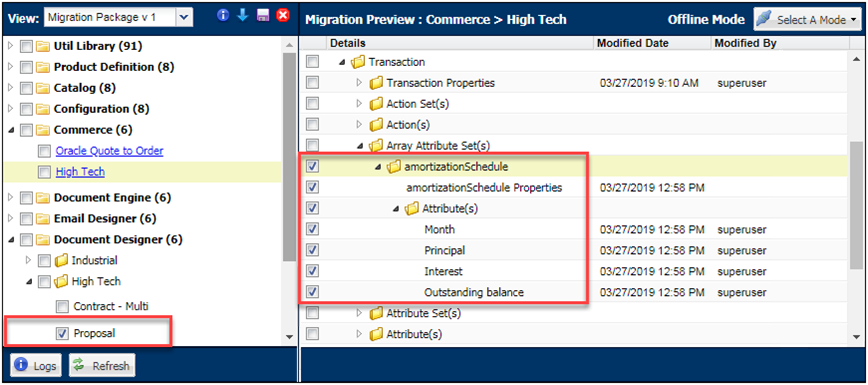Uncheck the amortizationSchedule checkbox
The image size is (868, 385).
(313, 167)
